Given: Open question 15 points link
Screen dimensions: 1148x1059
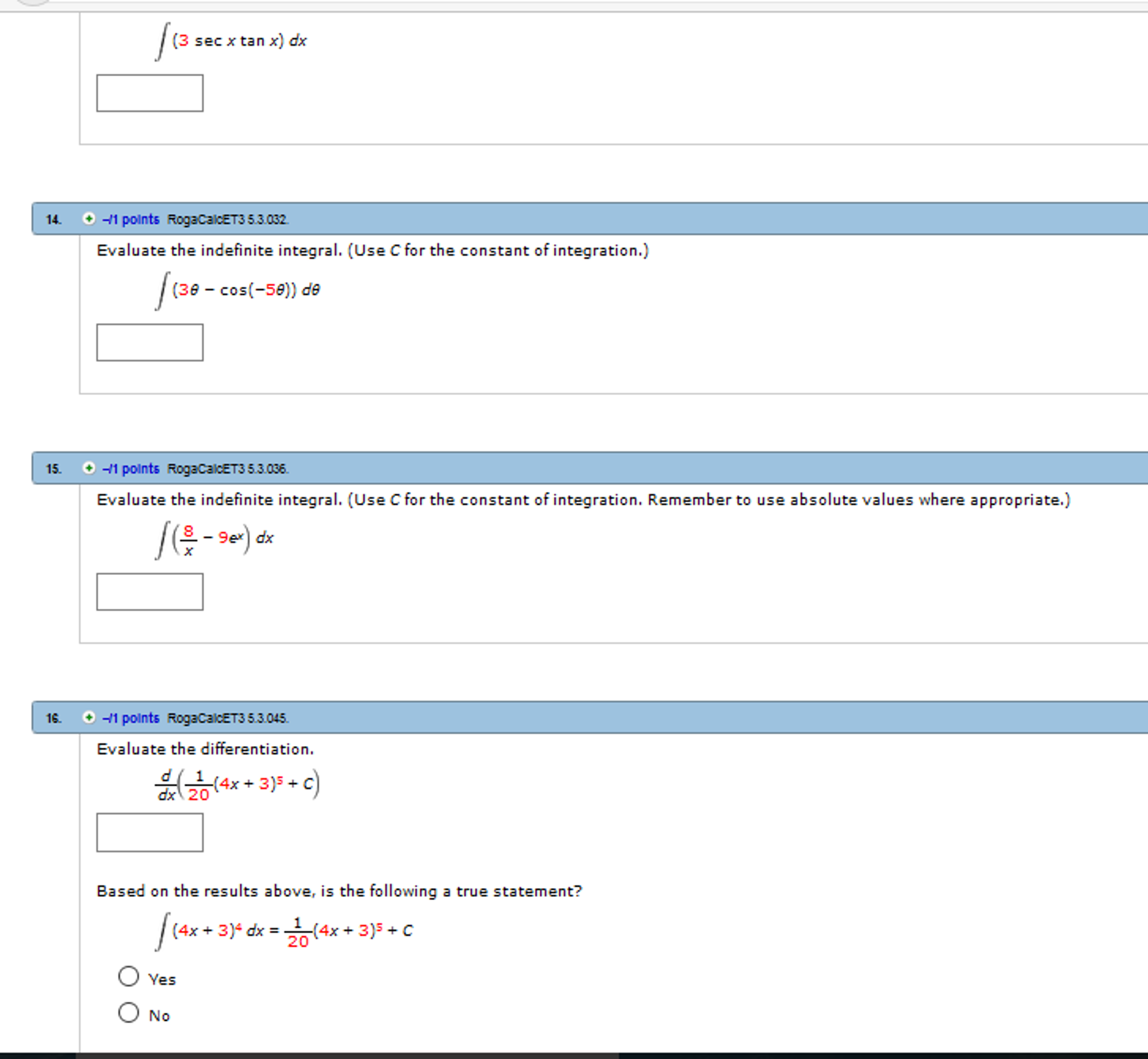Looking at the screenshot, I should tap(131, 469).
